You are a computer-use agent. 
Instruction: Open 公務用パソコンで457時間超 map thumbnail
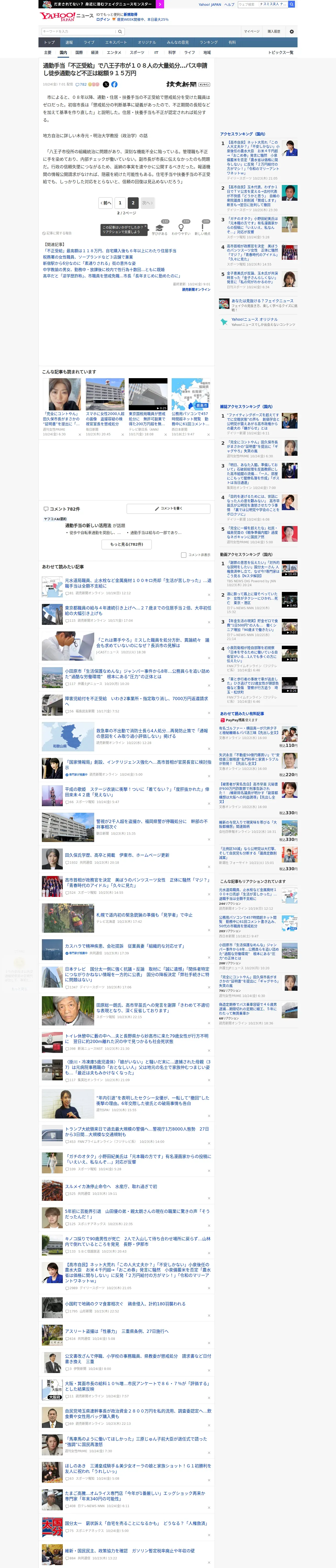[x=190, y=394]
